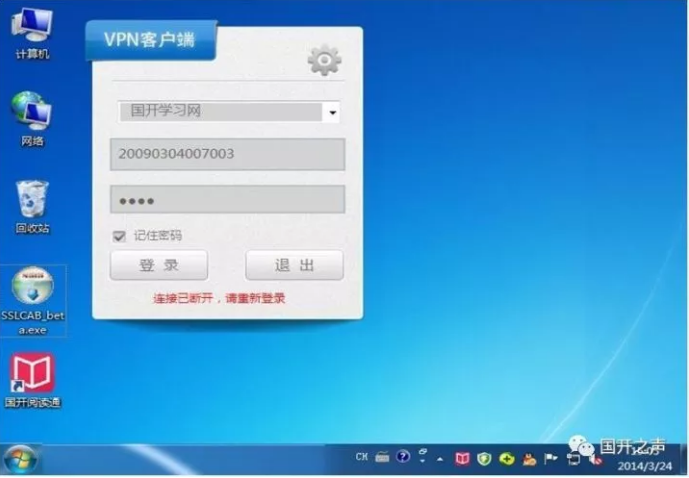
Task: Click the blue help question mark tray icon
Action: coord(403,457)
